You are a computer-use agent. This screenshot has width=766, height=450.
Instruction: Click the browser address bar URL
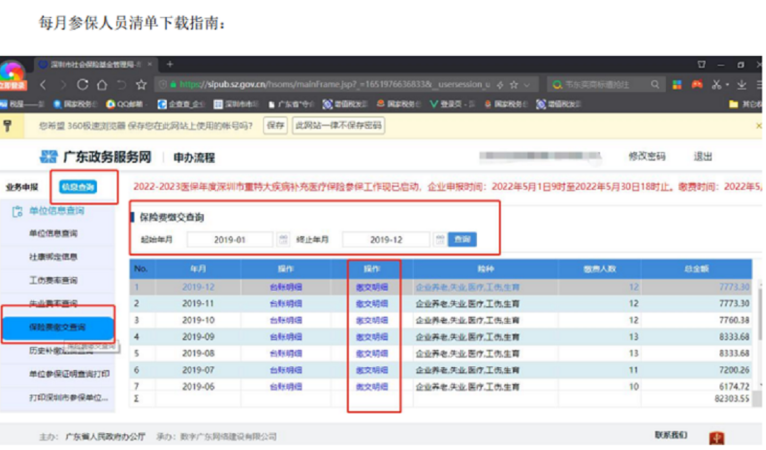coord(335,85)
